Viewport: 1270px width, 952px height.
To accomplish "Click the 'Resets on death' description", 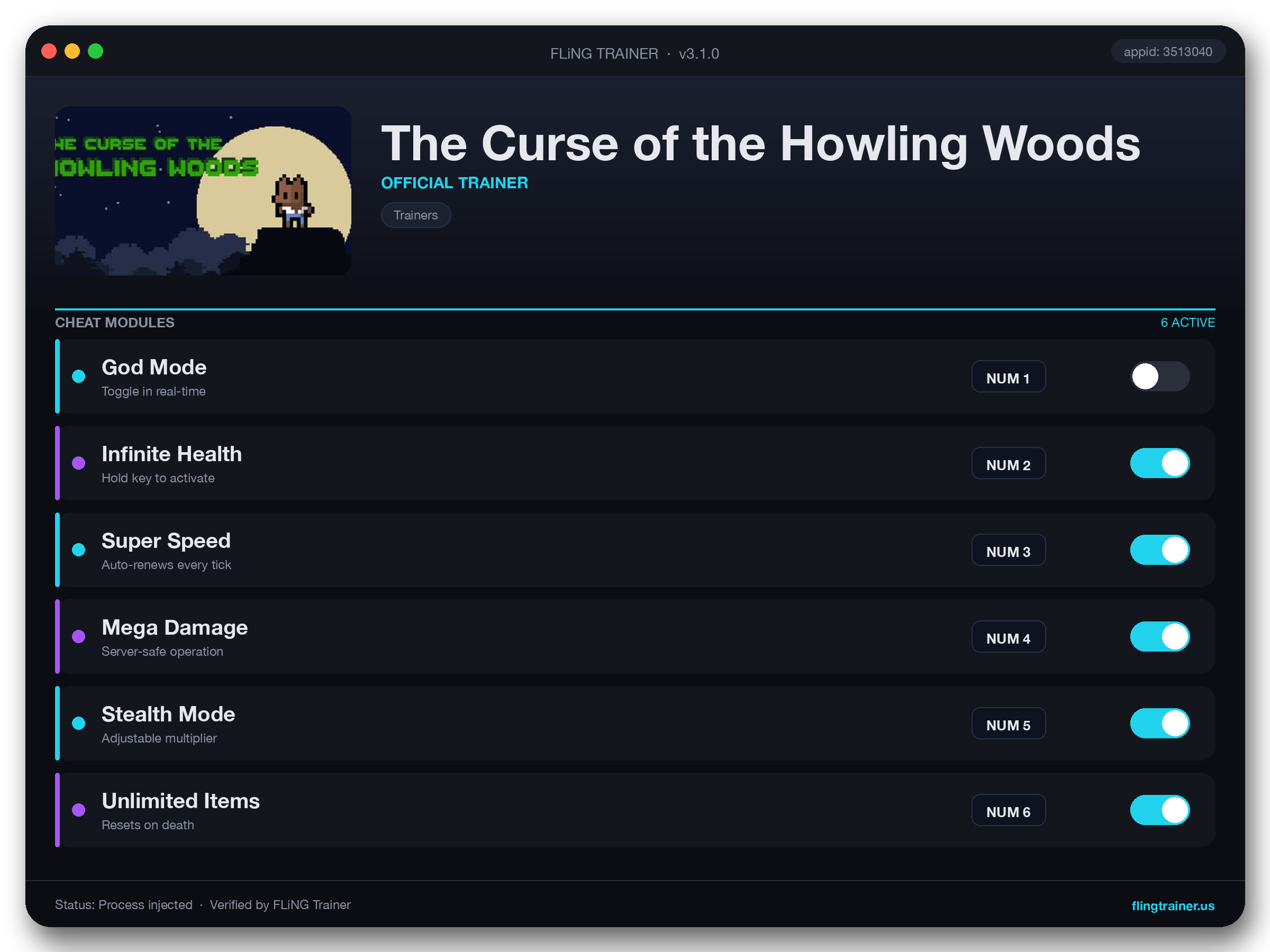I will [x=148, y=825].
